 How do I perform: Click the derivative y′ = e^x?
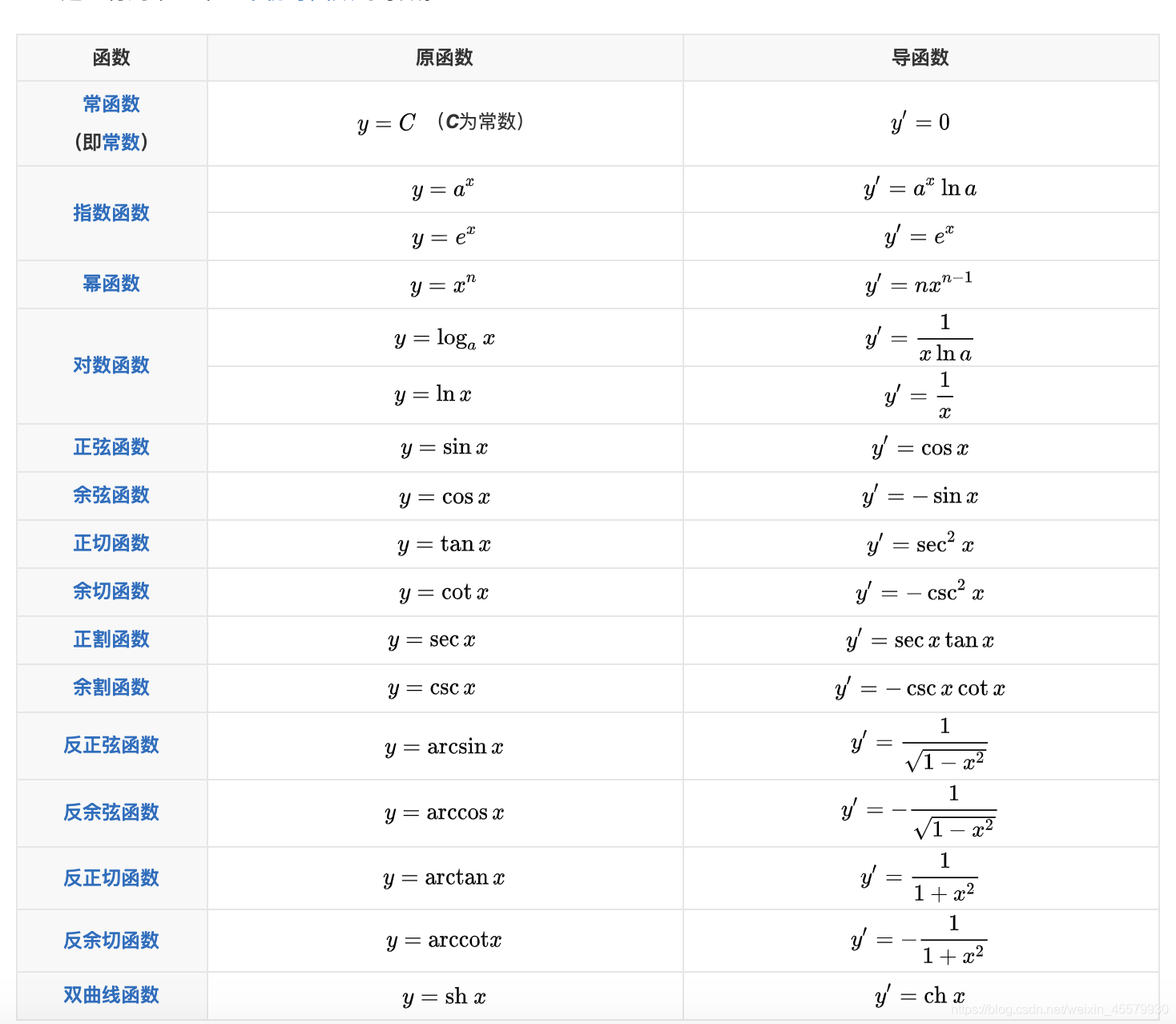(x=920, y=236)
